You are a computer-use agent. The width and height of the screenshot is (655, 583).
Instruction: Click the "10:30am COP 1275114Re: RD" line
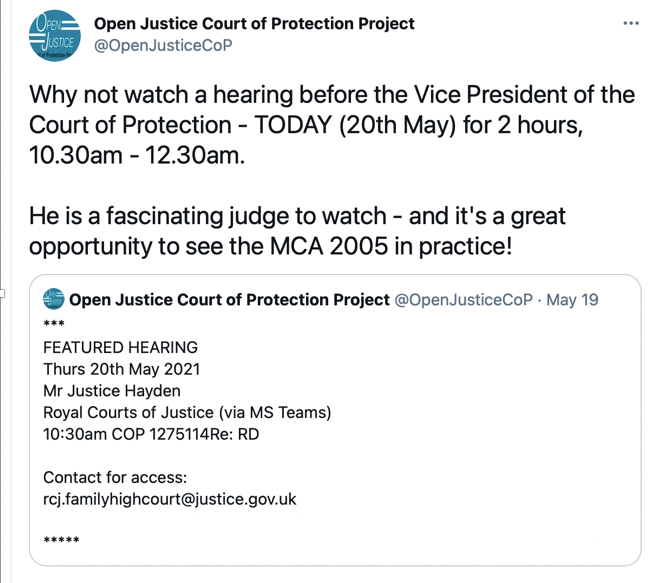(x=152, y=433)
